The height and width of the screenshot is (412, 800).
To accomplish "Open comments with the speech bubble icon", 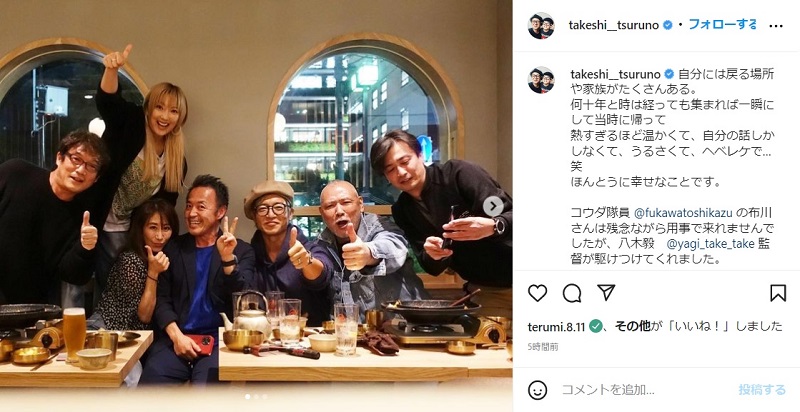I will coord(572,293).
